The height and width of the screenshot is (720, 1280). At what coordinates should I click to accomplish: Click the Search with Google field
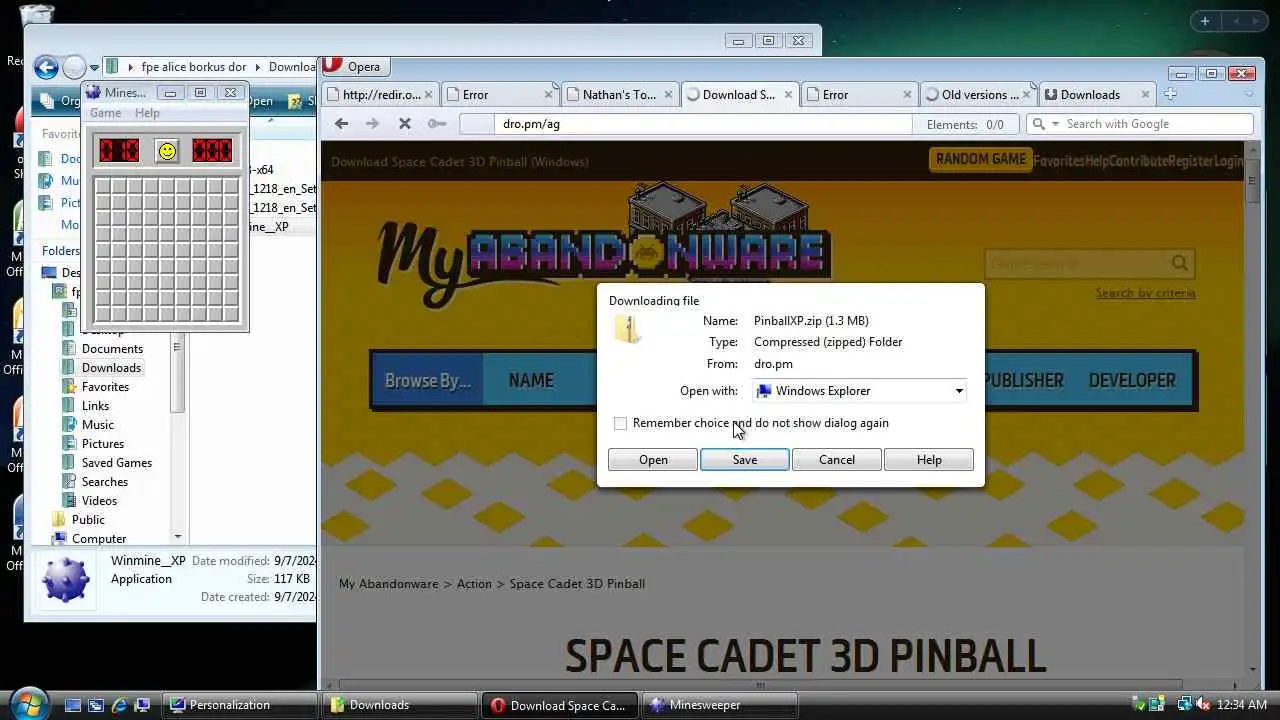click(x=1140, y=124)
